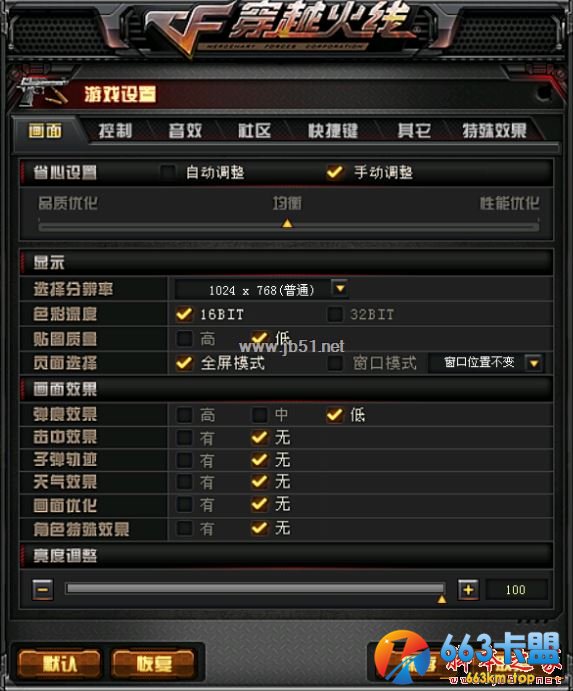The height and width of the screenshot is (691, 573).
Task: Set 贴图质量 to 高
Action: (x=184, y=338)
